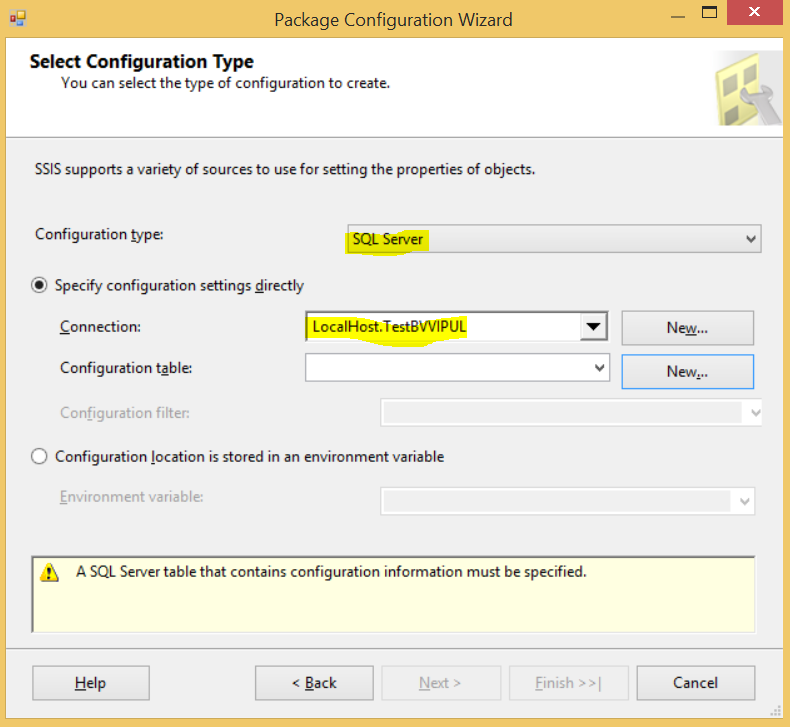The image size is (790, 727).
Task: Minimize the Package Configuration Wizard window
Action: point(678,15)
